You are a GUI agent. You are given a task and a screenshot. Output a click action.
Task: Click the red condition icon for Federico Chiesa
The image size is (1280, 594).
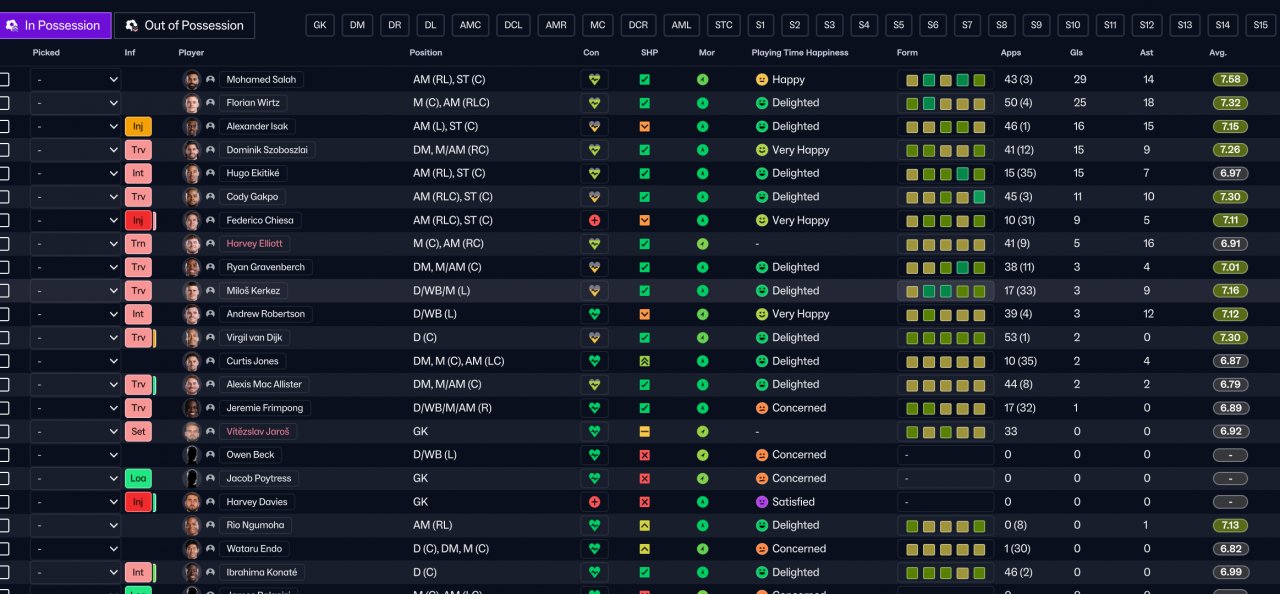click(x=594, y=220)
